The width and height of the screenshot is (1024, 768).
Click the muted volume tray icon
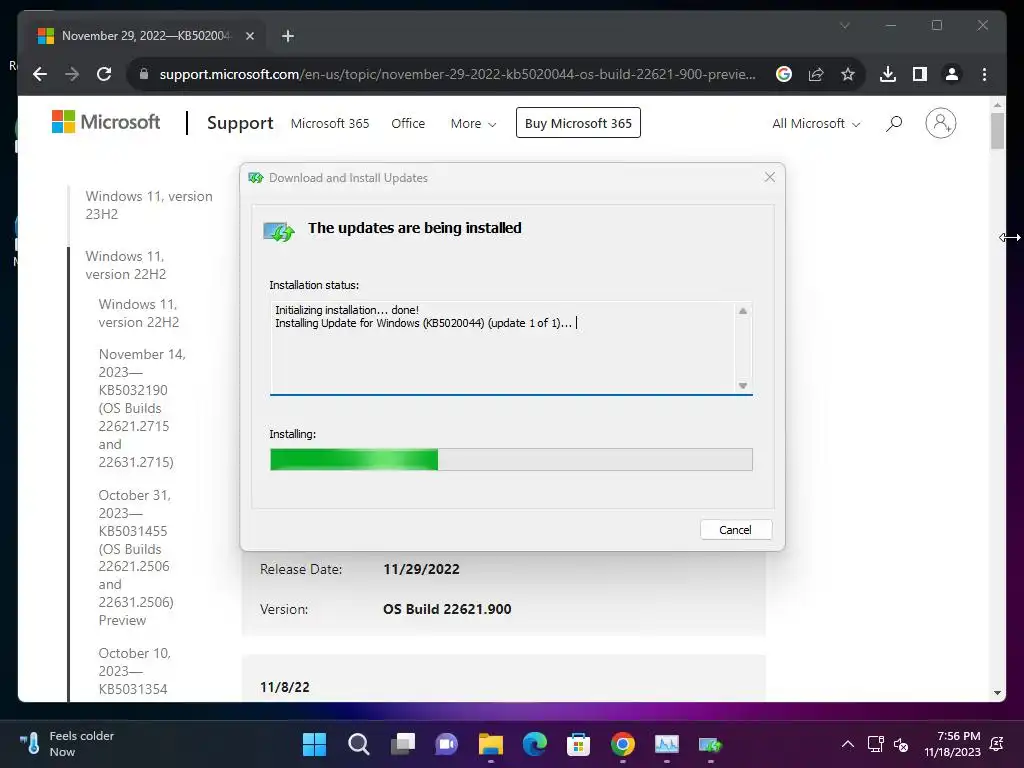[901, 744]
